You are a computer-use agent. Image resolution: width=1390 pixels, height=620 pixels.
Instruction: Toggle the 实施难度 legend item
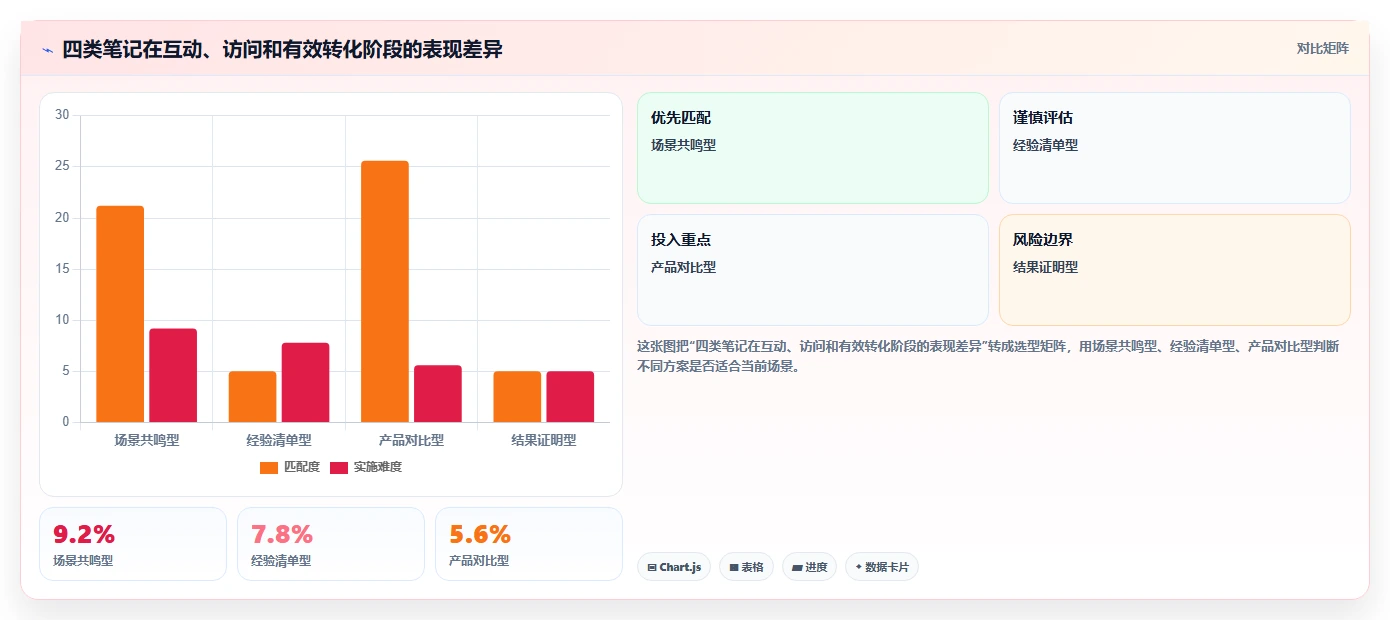pos(366,467)
